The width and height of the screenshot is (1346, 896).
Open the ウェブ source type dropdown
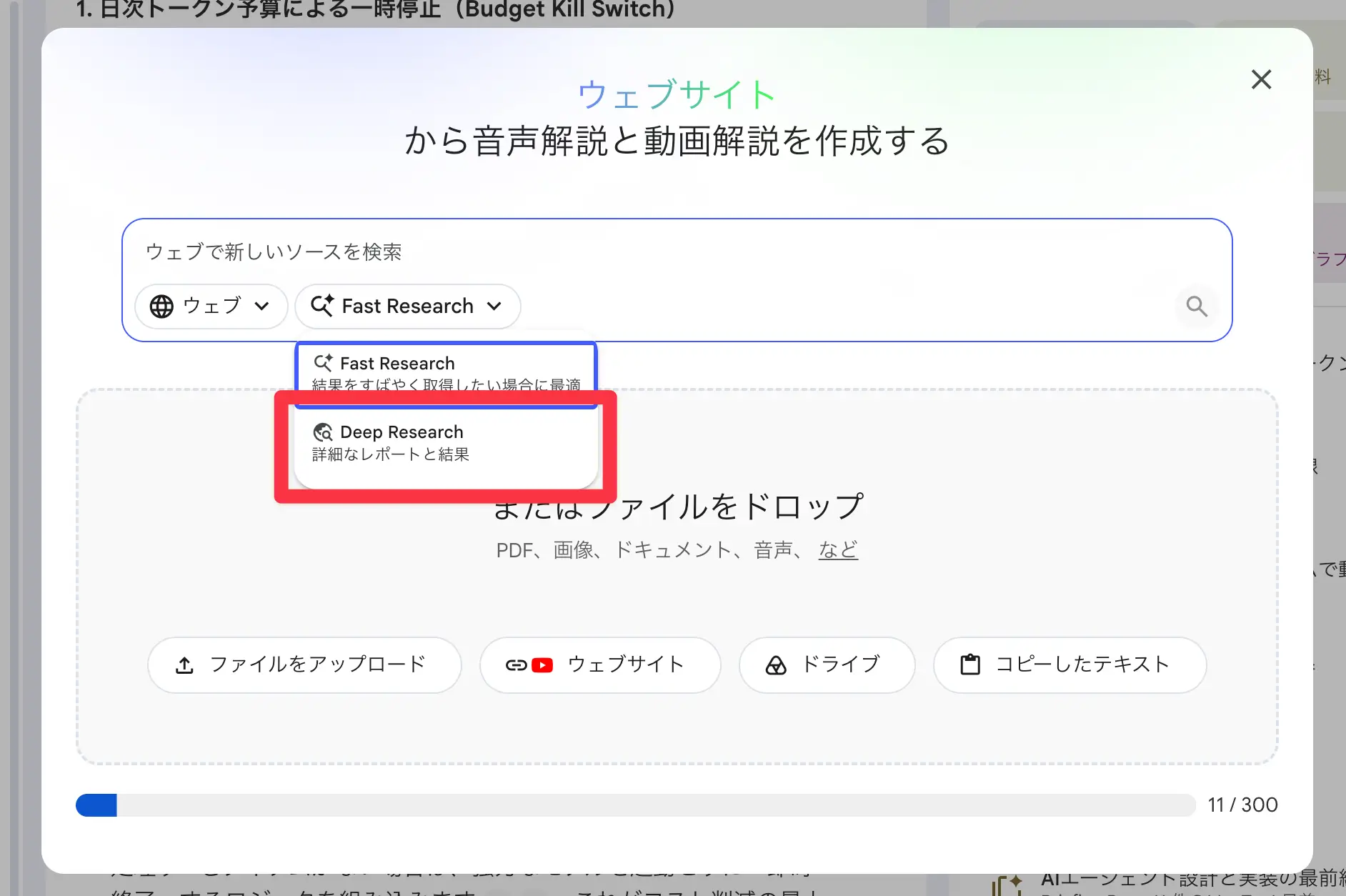tap(211, 307)
